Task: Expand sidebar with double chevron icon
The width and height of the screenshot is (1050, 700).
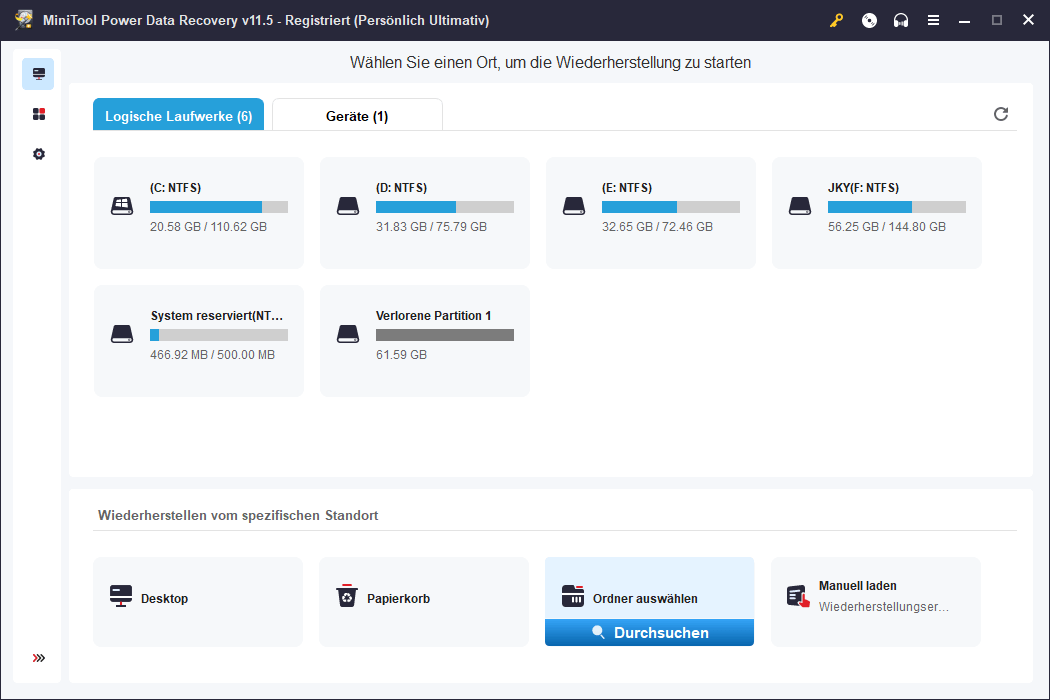Action: pos(39,658)
